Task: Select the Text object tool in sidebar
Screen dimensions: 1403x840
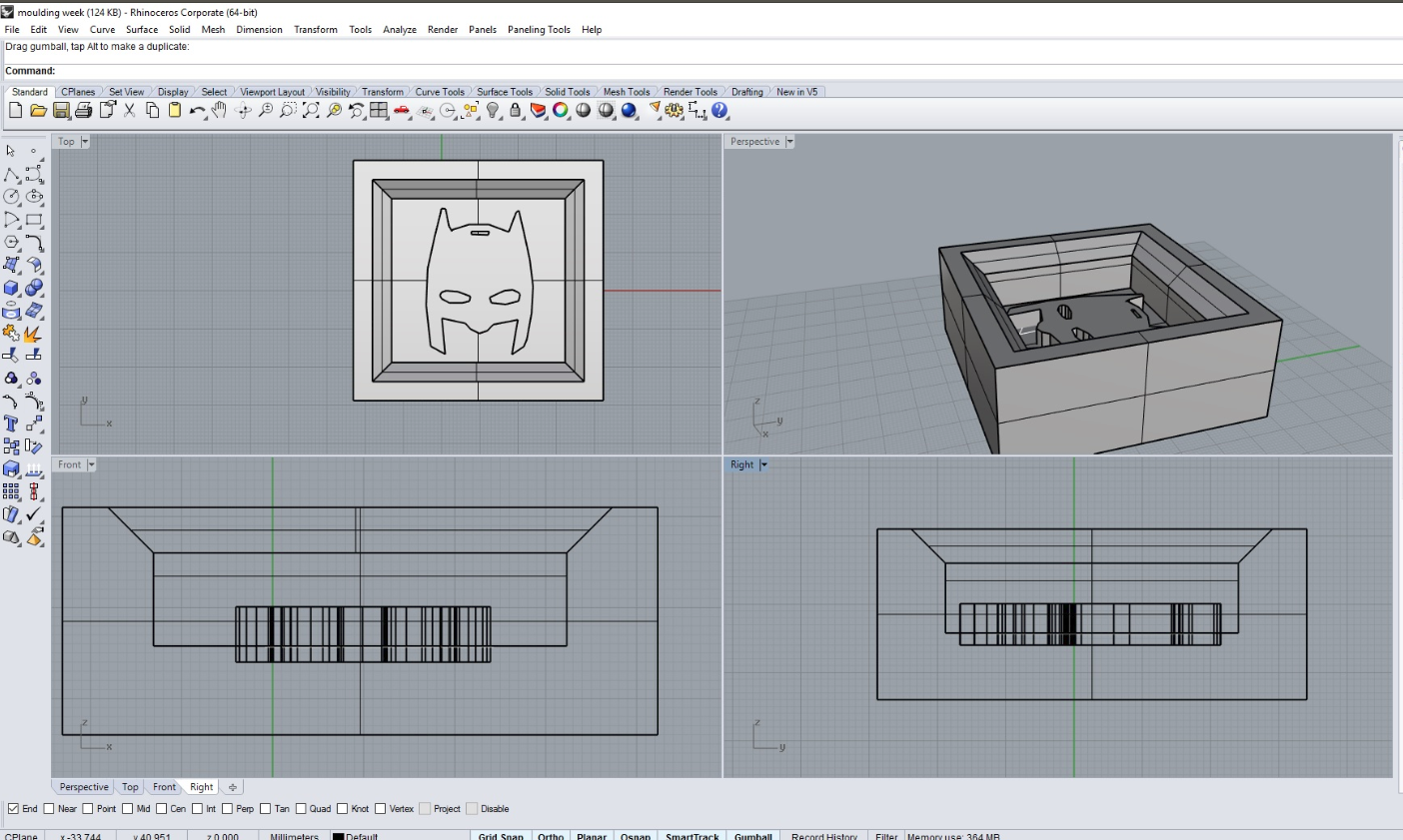Action: tap(11, 423)
